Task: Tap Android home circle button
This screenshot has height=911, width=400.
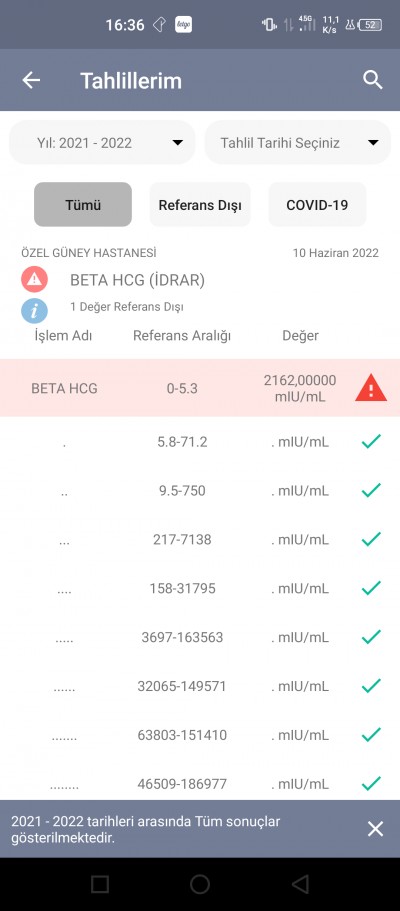Action: [x=200, y=884]
